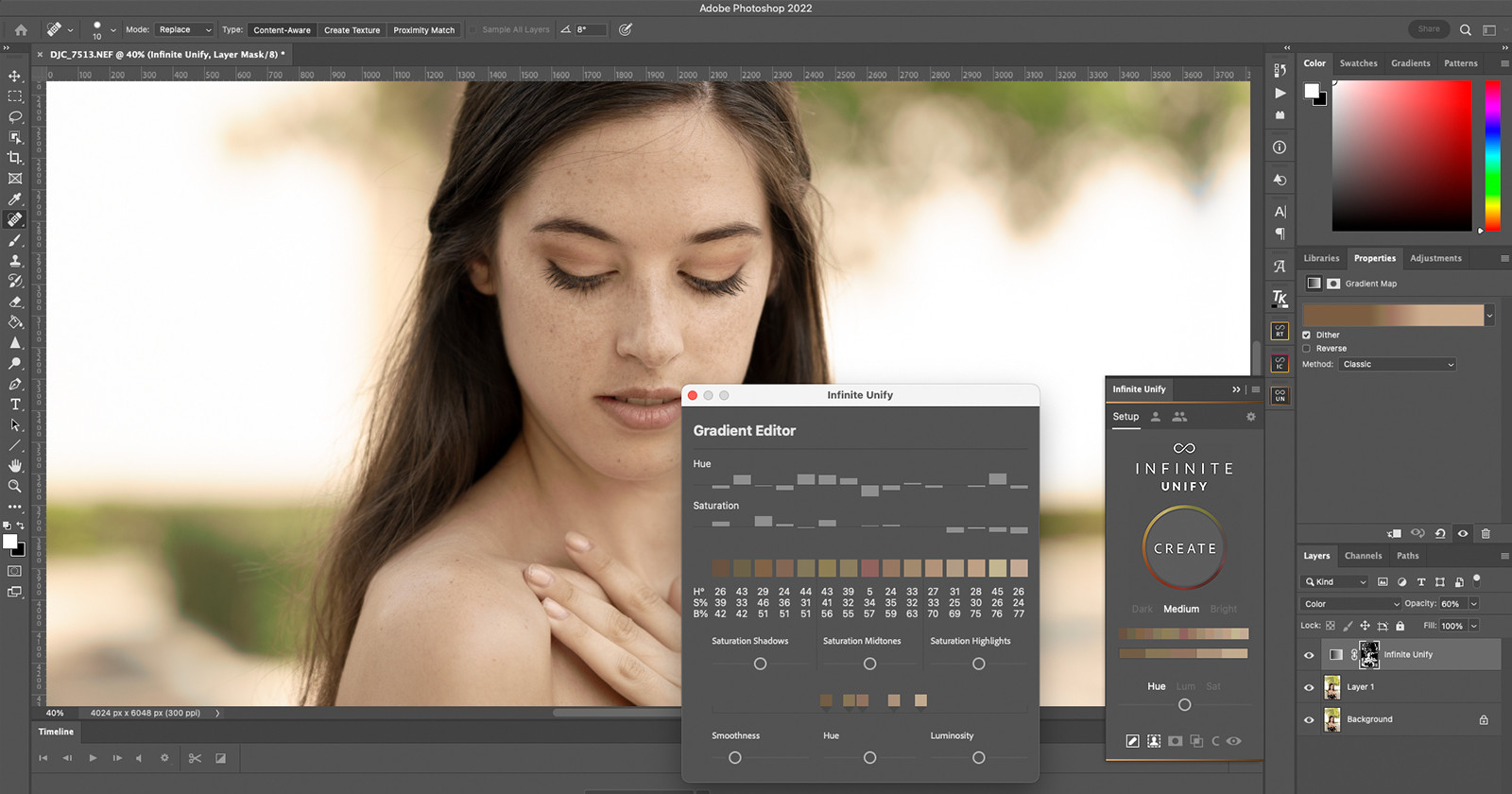Hide Layer 1 visibility eye

[1309, 687]
